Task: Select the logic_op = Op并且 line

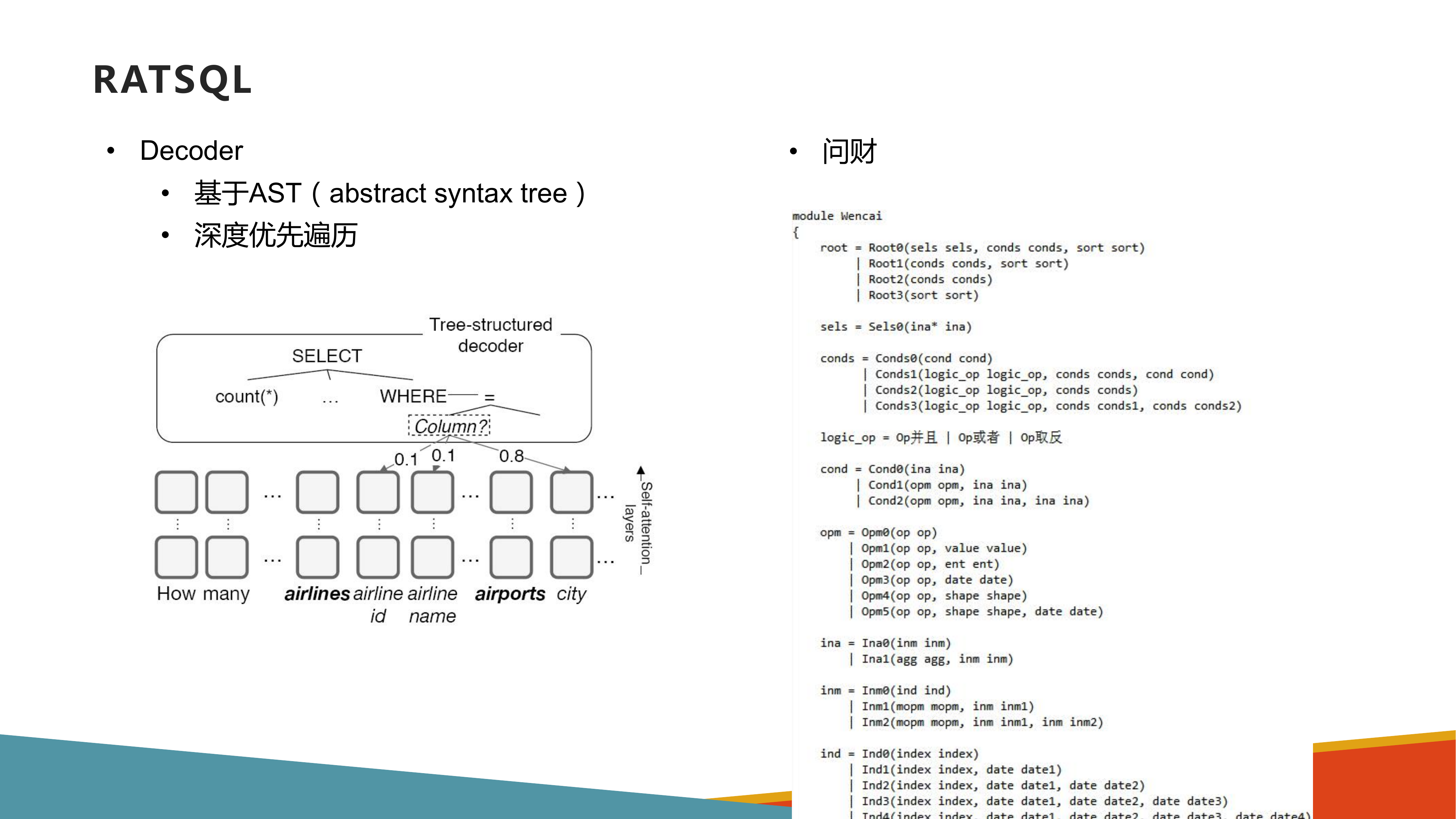Action: point(941,438)
